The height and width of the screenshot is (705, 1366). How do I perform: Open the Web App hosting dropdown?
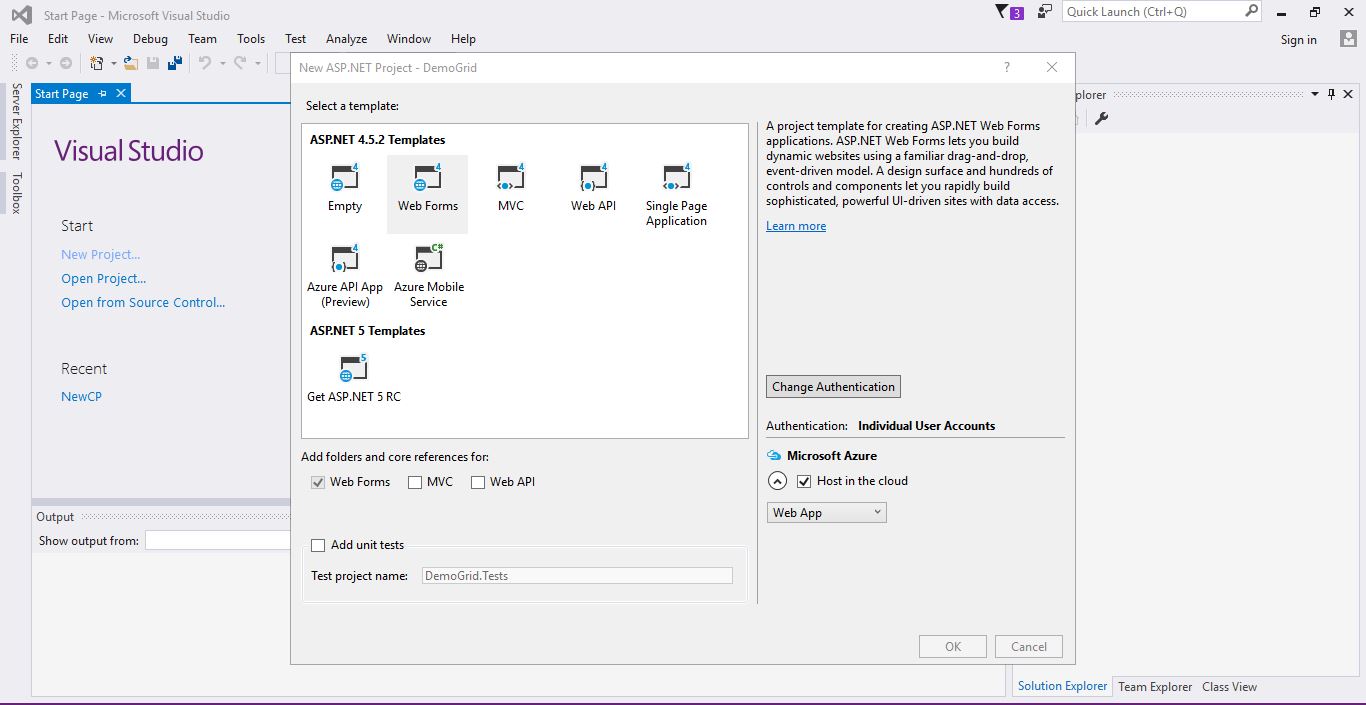click(827, 513)
